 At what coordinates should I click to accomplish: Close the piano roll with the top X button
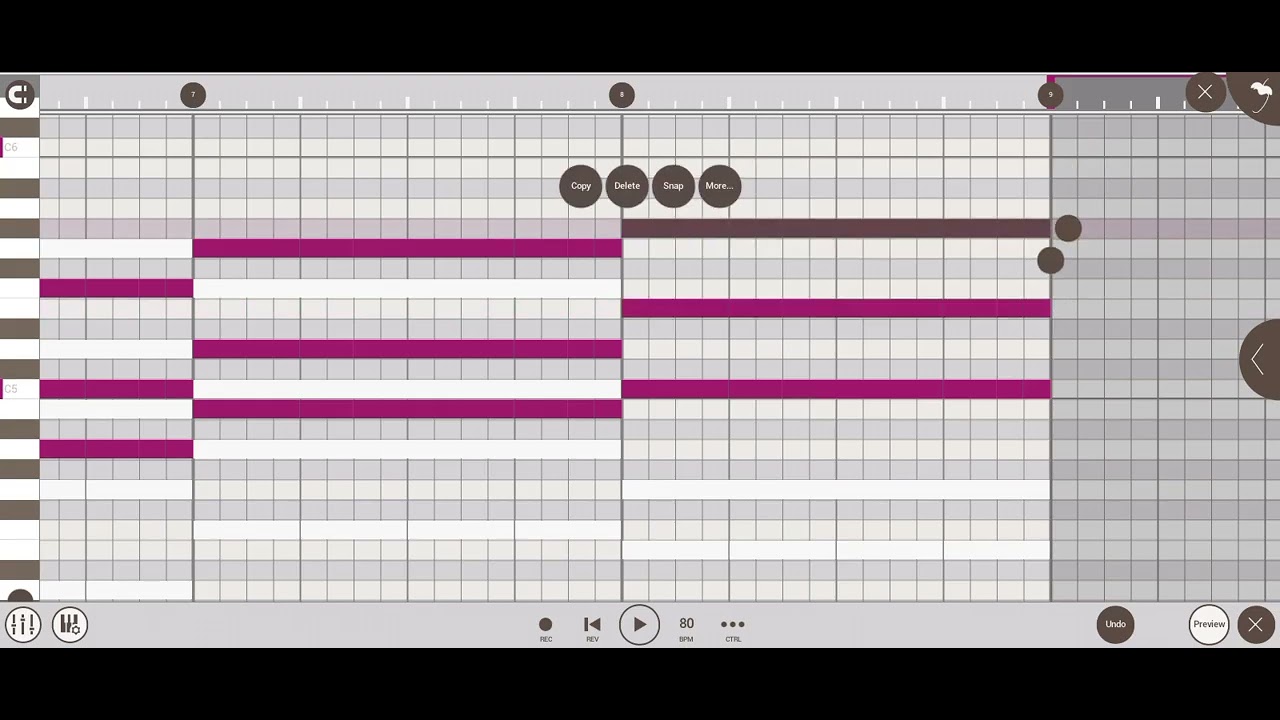tap(1205, 93)
